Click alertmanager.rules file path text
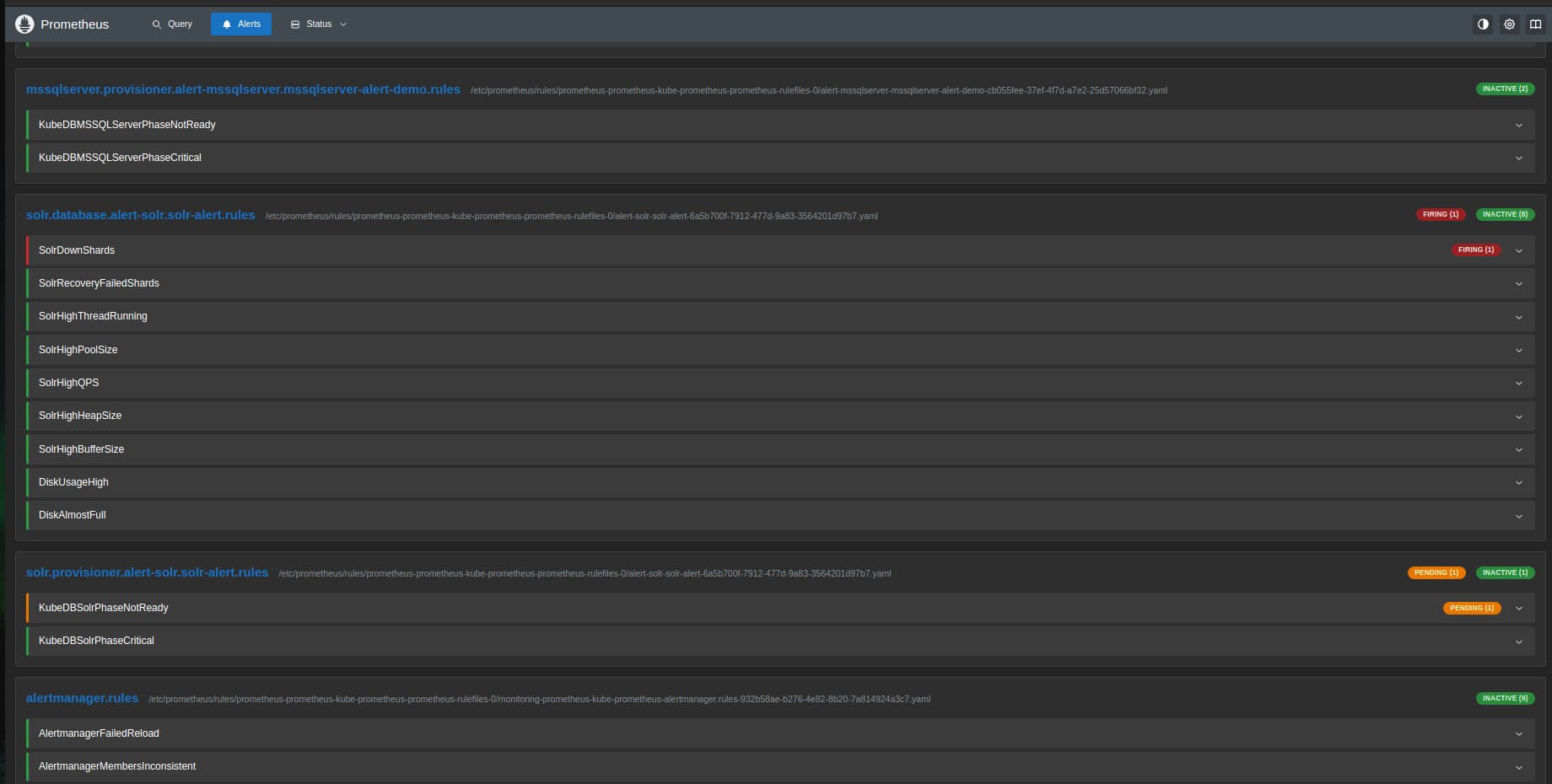This screenshot has width=1552, height=784. [540, 699]
